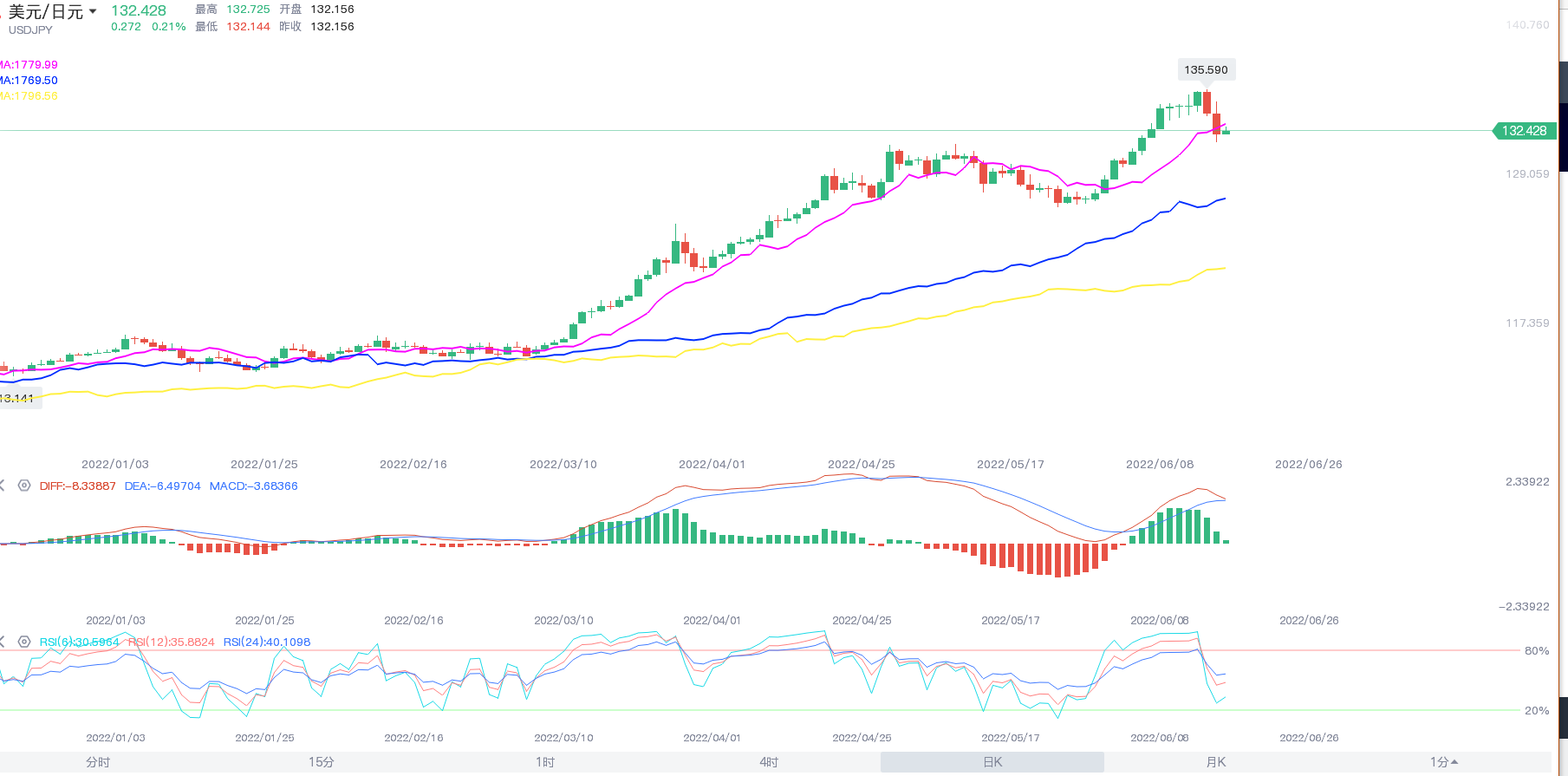Click the RSI(24) value label

(266, 642)
